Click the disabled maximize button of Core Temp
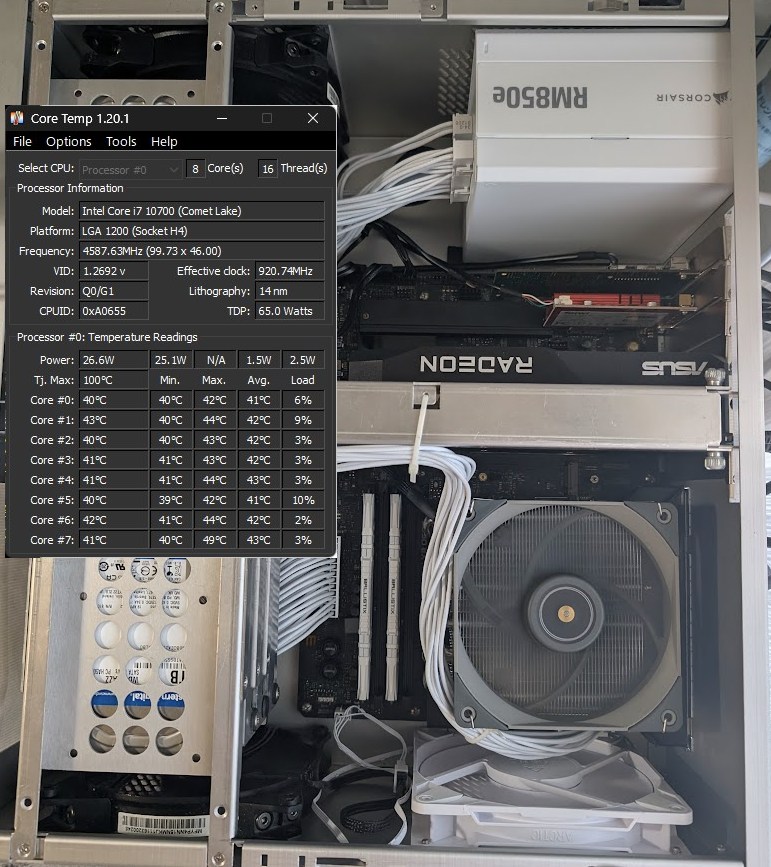Screen dimensions: 771x867 (267, 118)
